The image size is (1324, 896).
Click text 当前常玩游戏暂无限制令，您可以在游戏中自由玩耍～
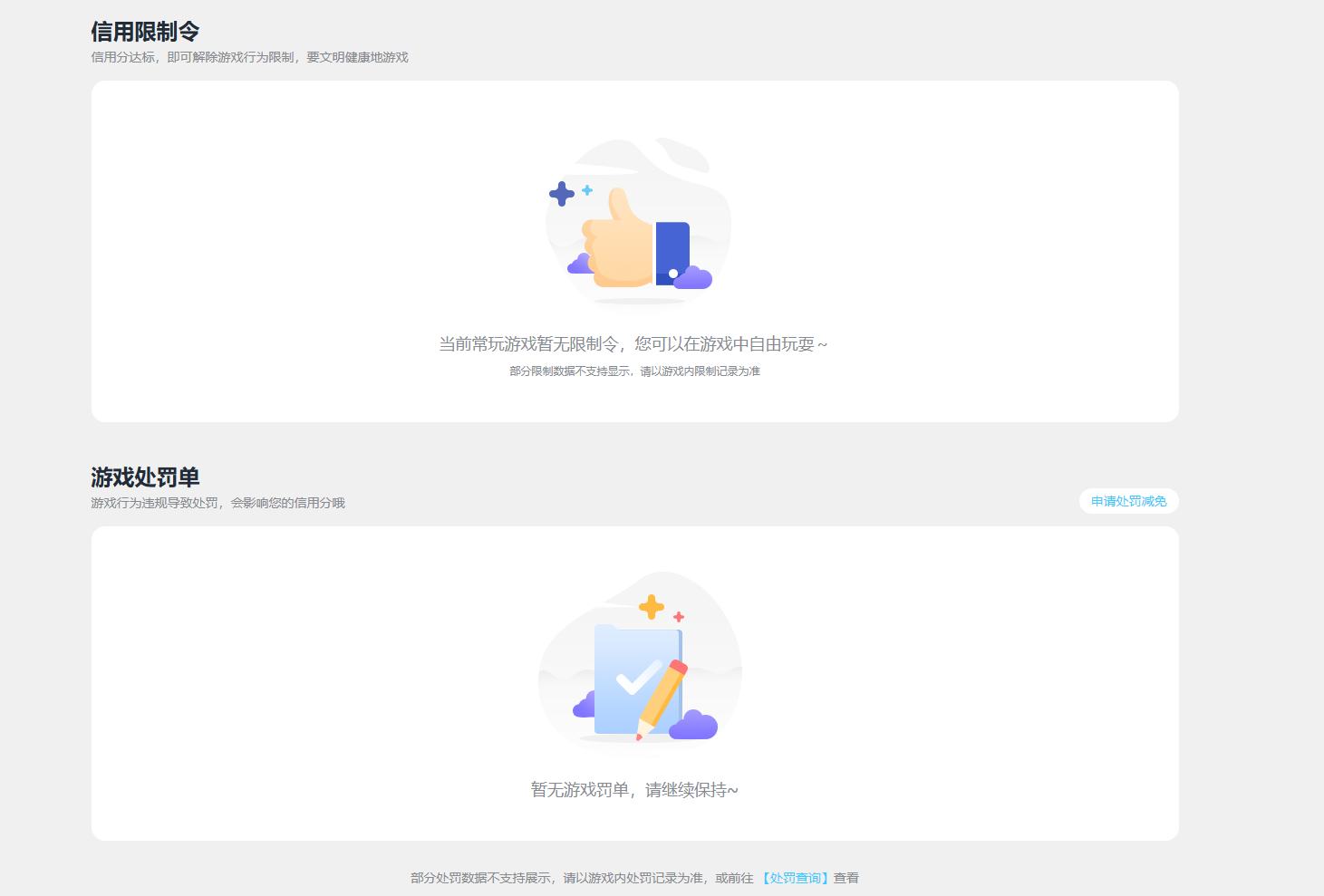pos(633,344)
